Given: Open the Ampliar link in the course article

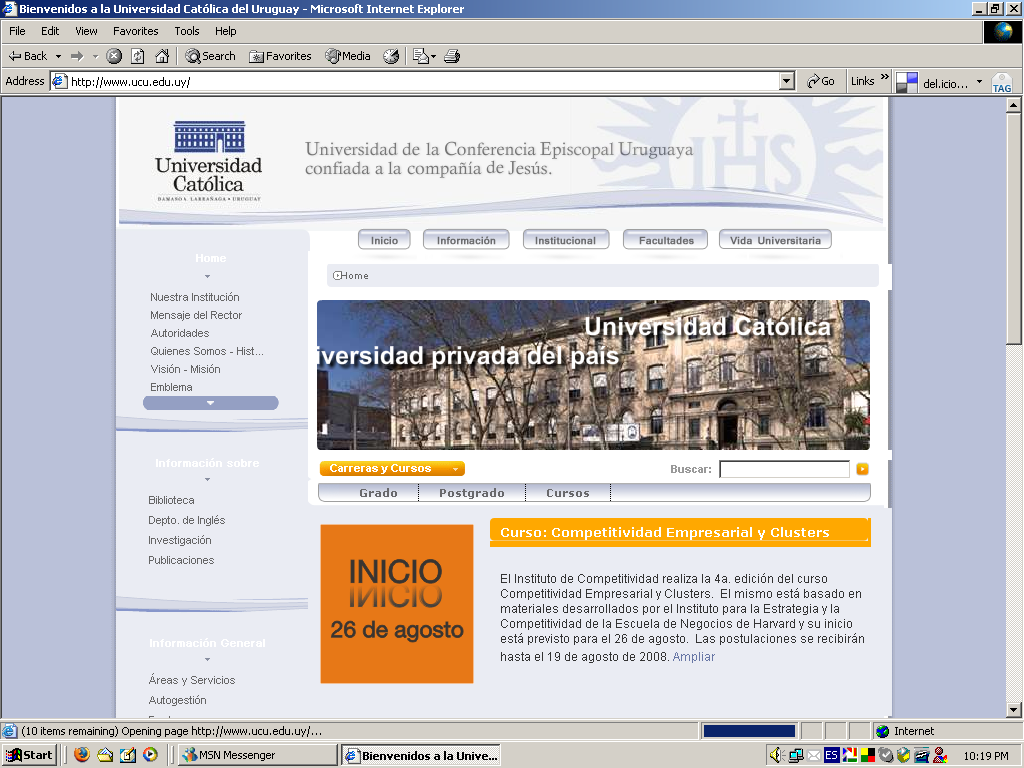Looking at the screenshot, I should pos(694,657).
